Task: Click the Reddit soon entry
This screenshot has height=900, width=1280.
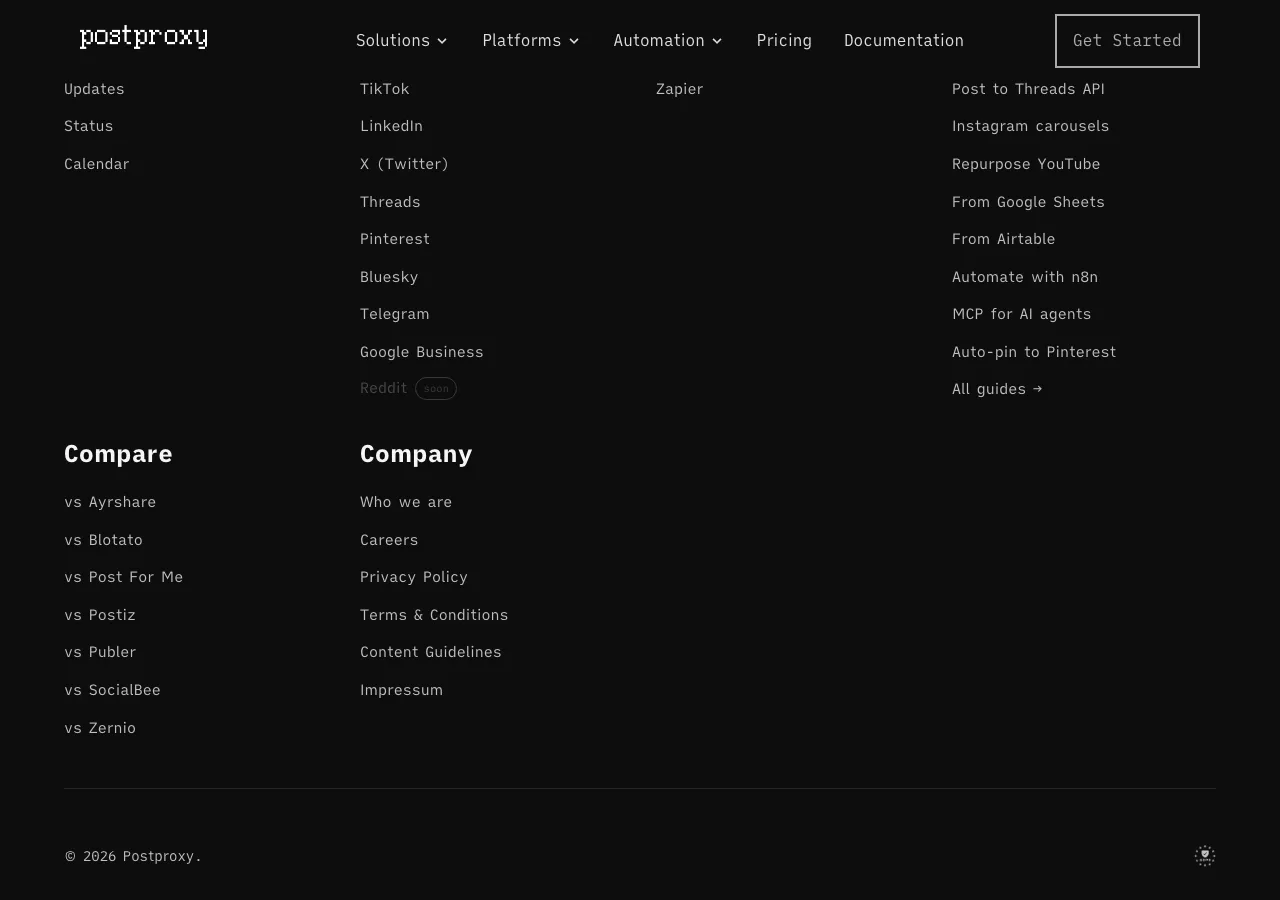Action: coord(408,388)
